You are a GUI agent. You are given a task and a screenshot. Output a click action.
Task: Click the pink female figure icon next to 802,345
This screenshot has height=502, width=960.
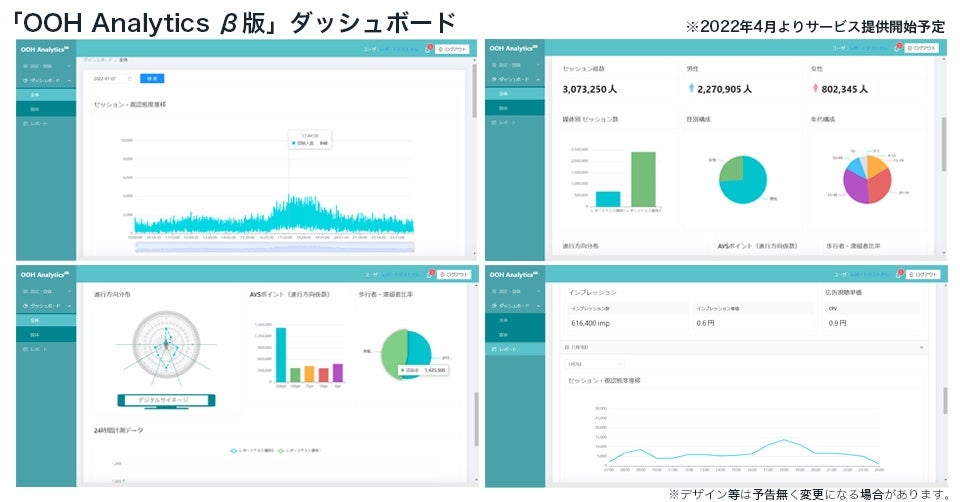pos(816,88)
